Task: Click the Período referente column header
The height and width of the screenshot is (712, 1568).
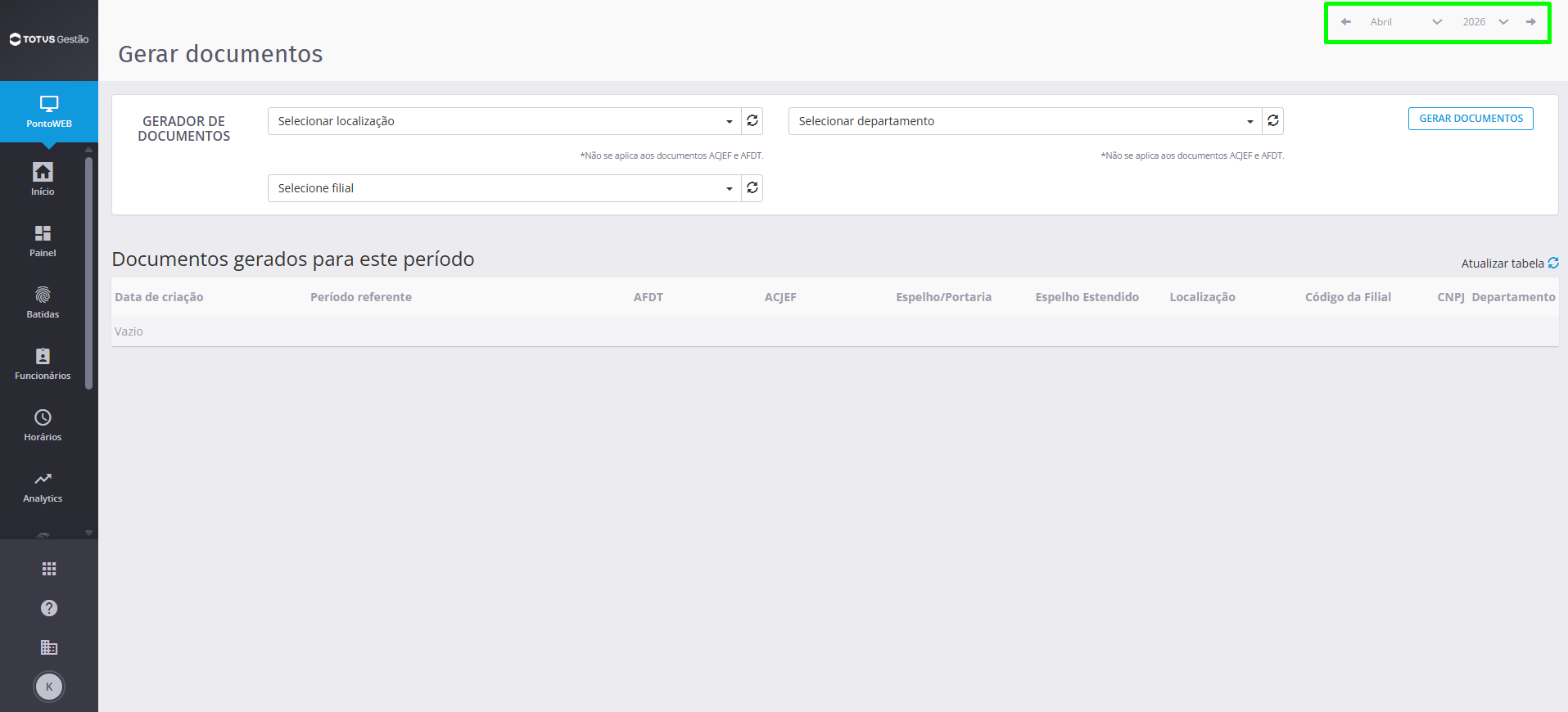Action: [361, 297]
